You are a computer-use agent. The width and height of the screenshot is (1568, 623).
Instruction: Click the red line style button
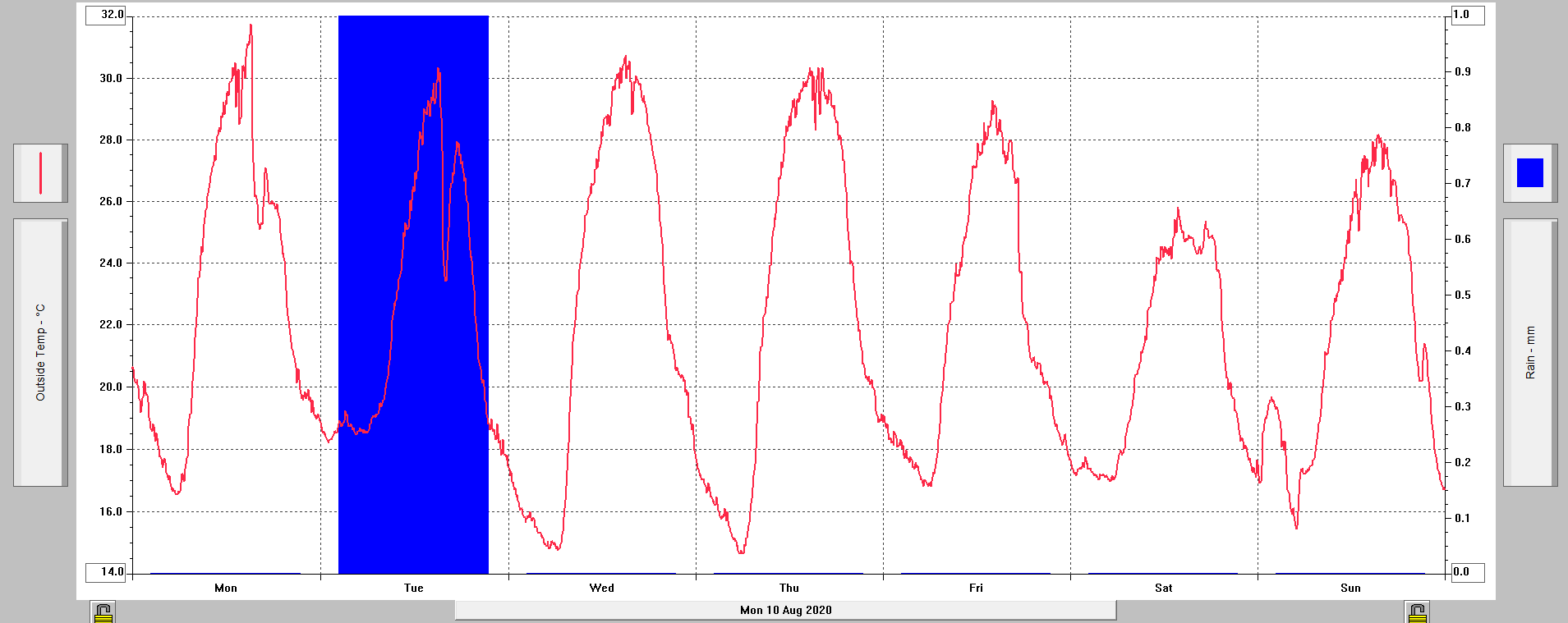coord(40,173)
